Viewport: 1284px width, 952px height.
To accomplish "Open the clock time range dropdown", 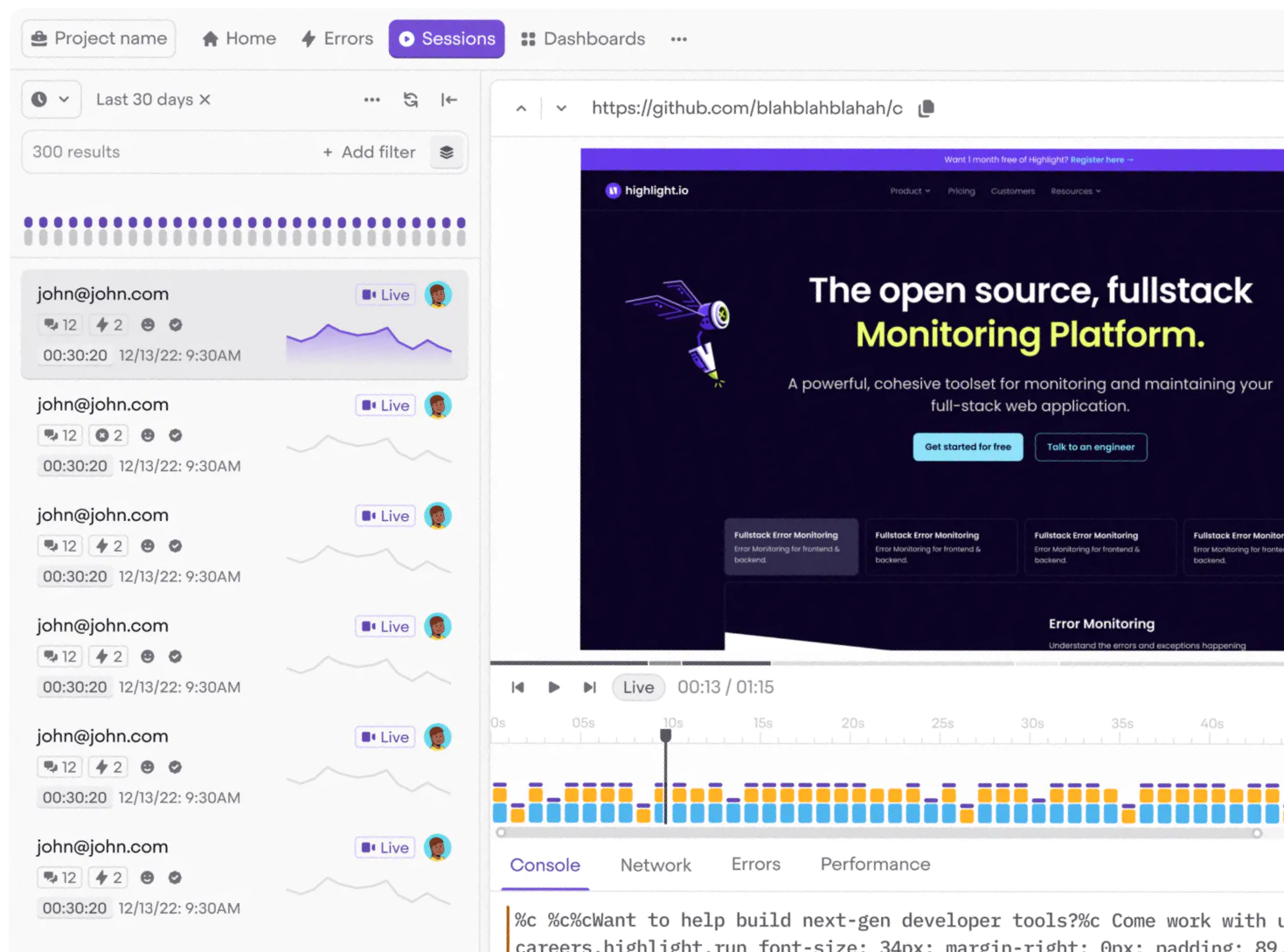I will [51, 100].
